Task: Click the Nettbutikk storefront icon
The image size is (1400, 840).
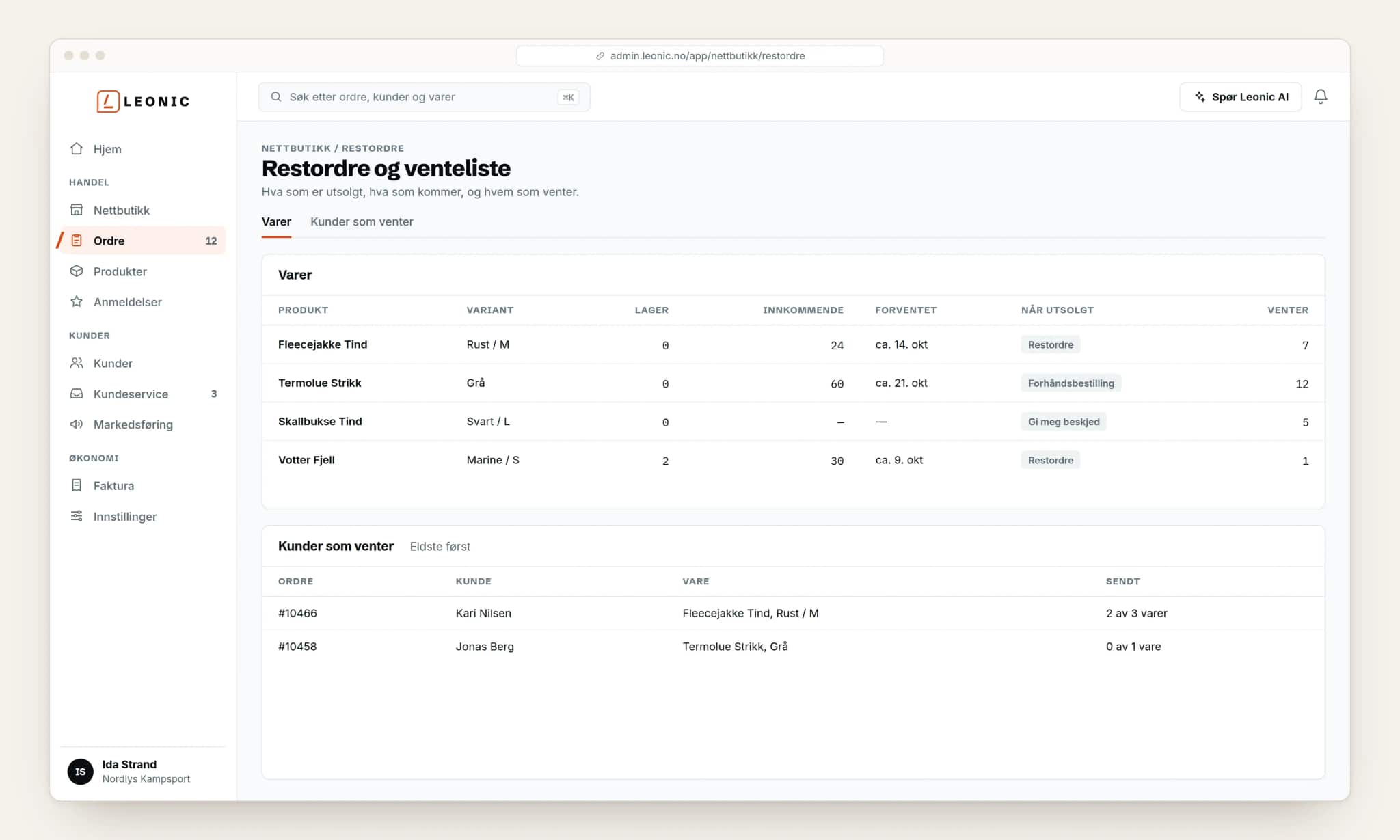Action: click(77, 210)
